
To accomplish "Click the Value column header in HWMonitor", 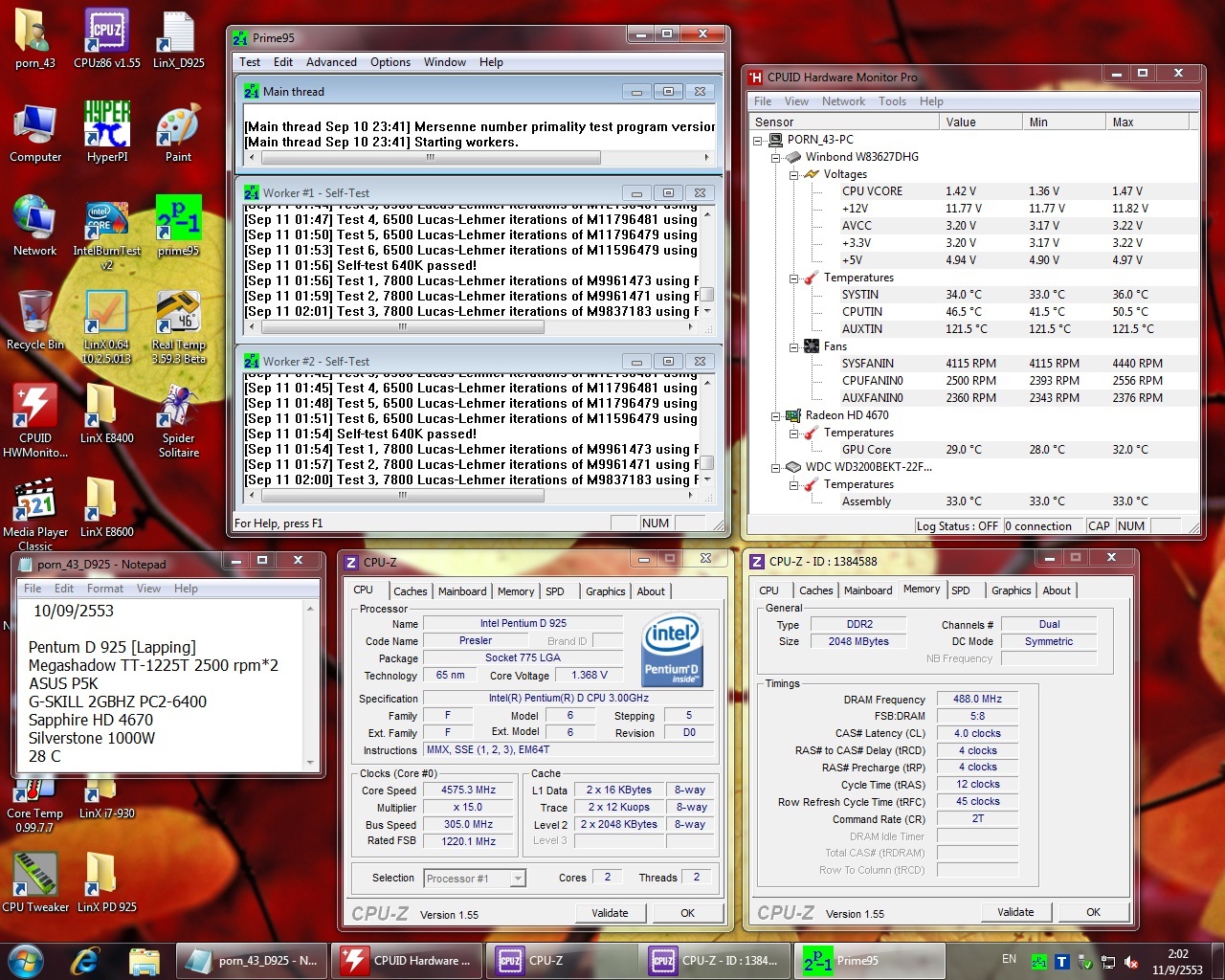I will pos(980,122).
